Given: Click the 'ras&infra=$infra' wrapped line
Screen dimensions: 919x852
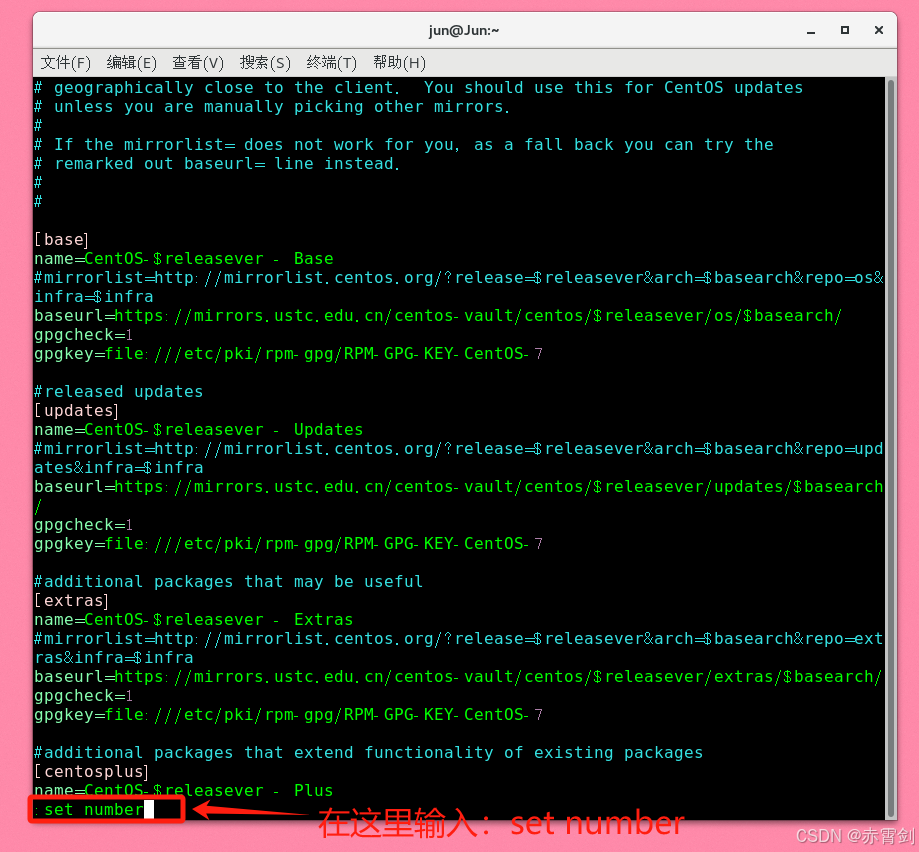Looking at the screenshot, I should [114, 657].
